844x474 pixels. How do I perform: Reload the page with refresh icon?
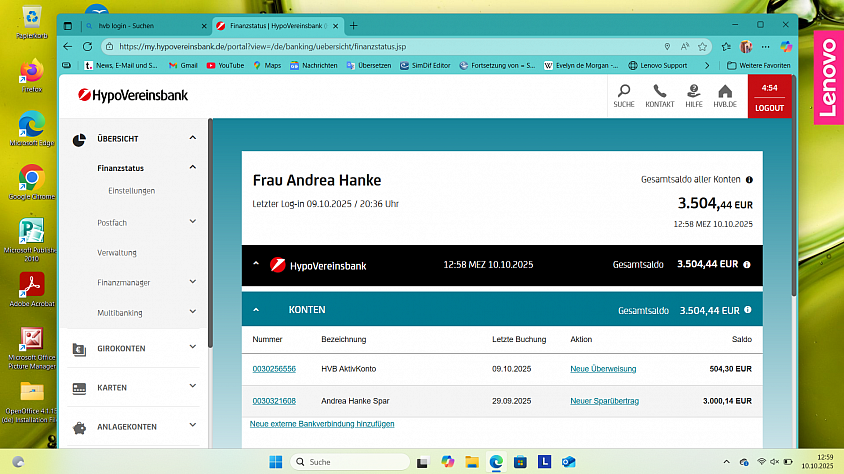87,46
